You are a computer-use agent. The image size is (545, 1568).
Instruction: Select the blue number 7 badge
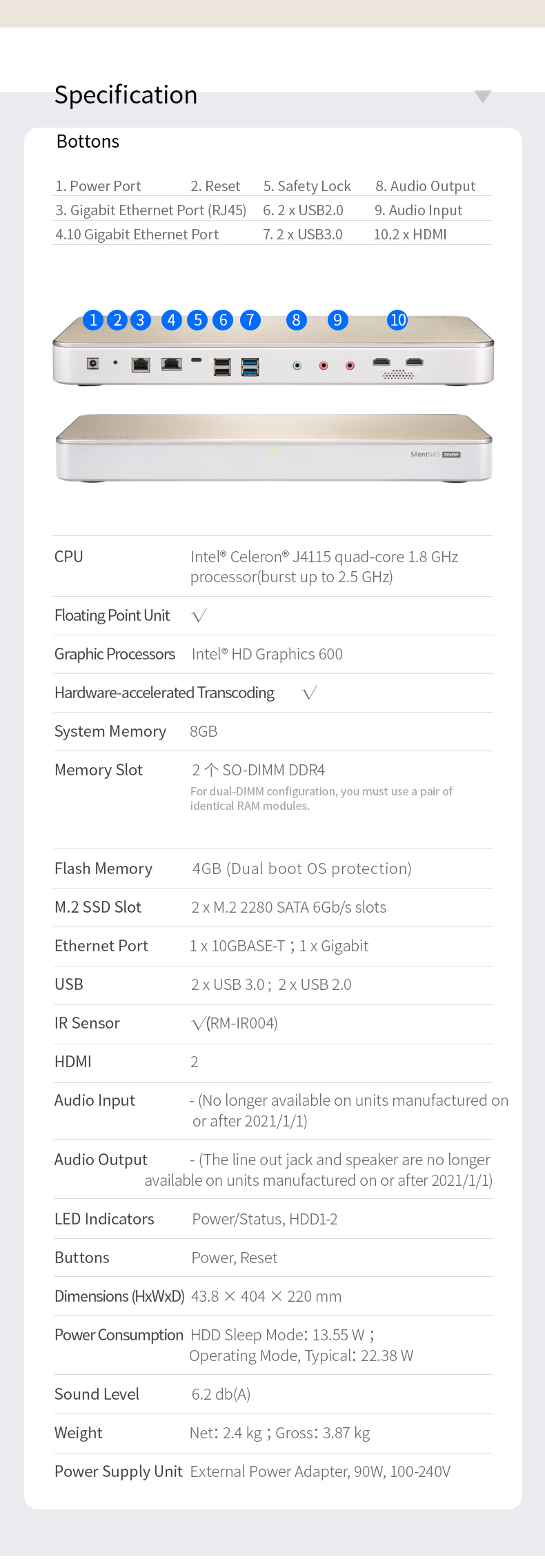click(x=250, y=320)
